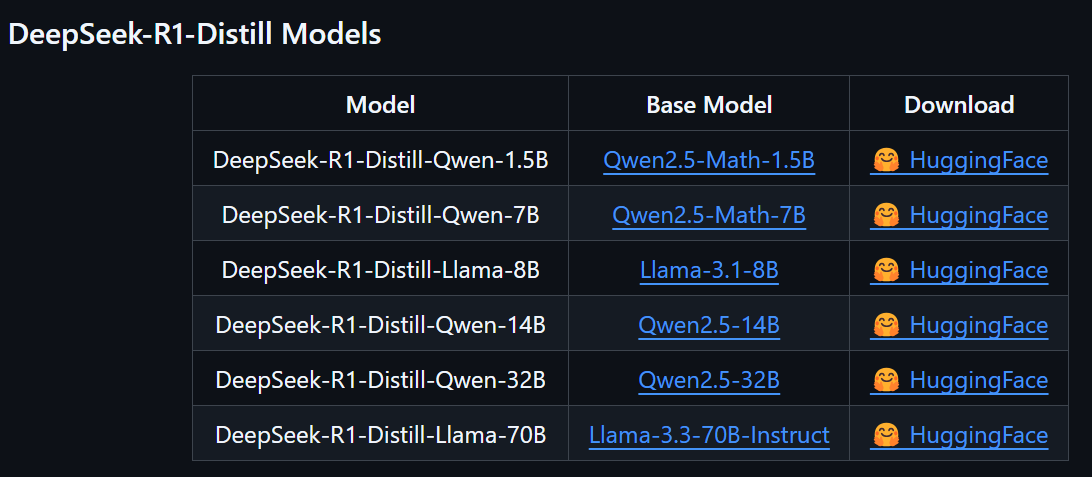
Task: Click the Download column header
Action: coord(959,104)
